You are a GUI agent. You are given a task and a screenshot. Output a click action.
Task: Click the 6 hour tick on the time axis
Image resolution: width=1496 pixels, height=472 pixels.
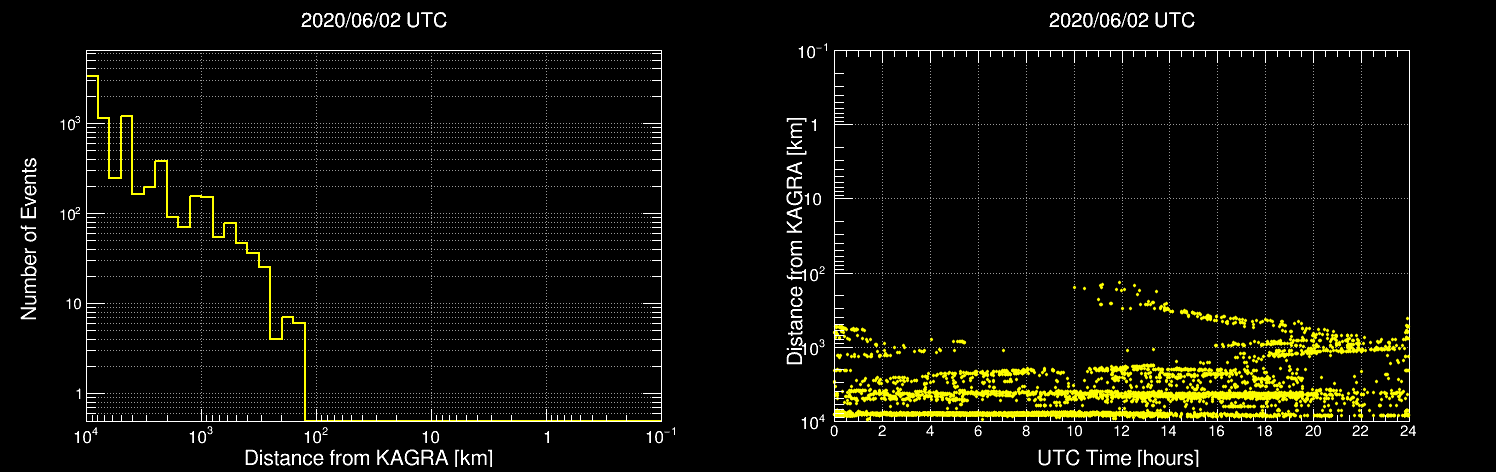(x=978, y=431)
